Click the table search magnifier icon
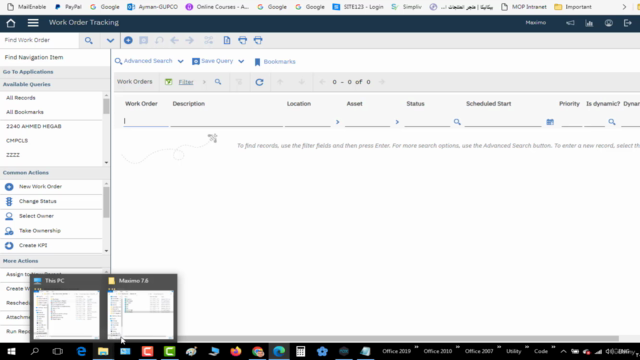640x360 pixels. pyautogui.click(x=218, y=82)
